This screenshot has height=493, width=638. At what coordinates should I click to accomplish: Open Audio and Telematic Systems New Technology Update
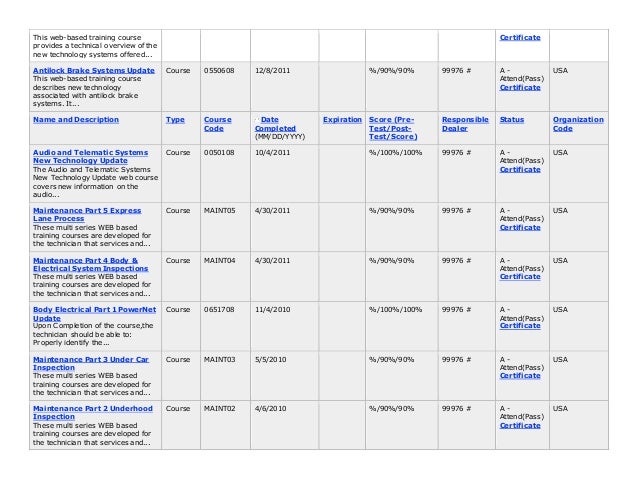[90, 157]
